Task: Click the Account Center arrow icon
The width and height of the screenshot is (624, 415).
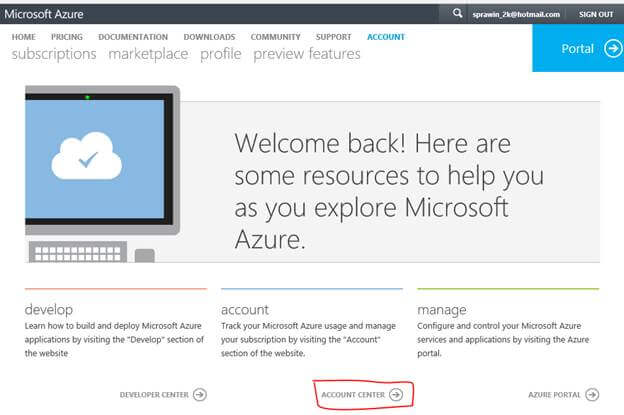Action: click(x=396, y=395)
